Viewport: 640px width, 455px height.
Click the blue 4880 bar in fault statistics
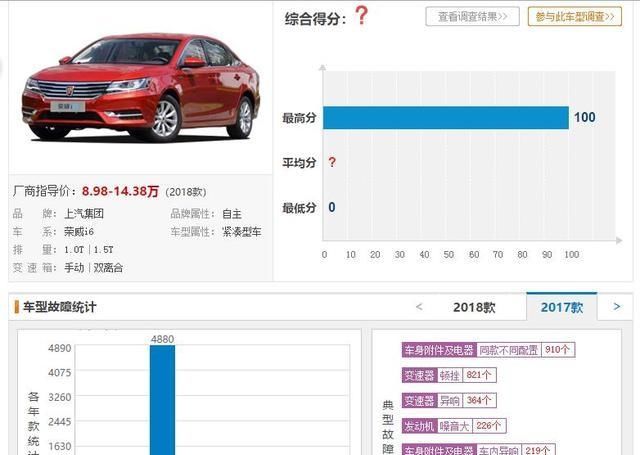point(162,400)
